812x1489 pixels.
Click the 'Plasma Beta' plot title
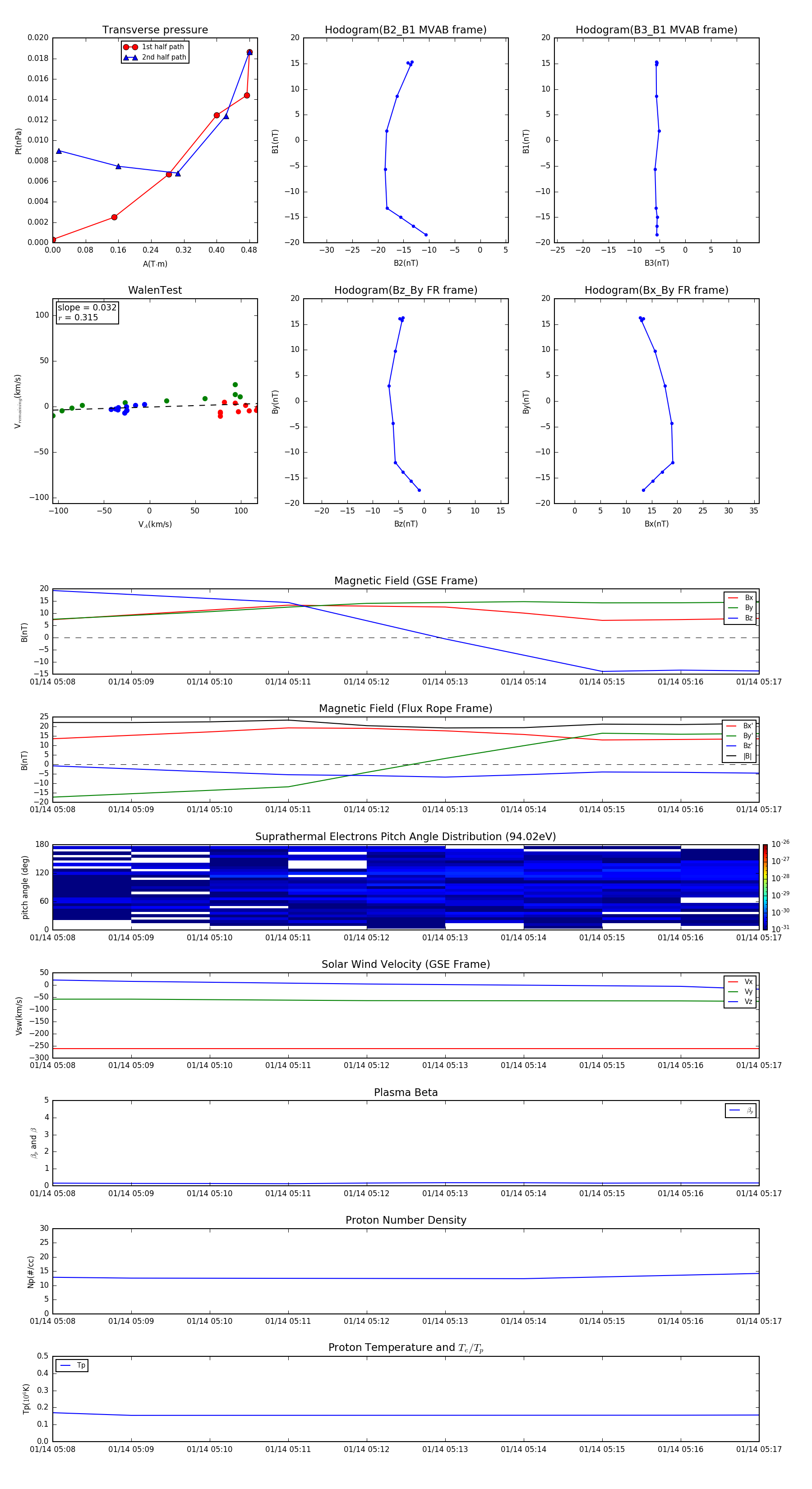click(x=406, y=1092)
